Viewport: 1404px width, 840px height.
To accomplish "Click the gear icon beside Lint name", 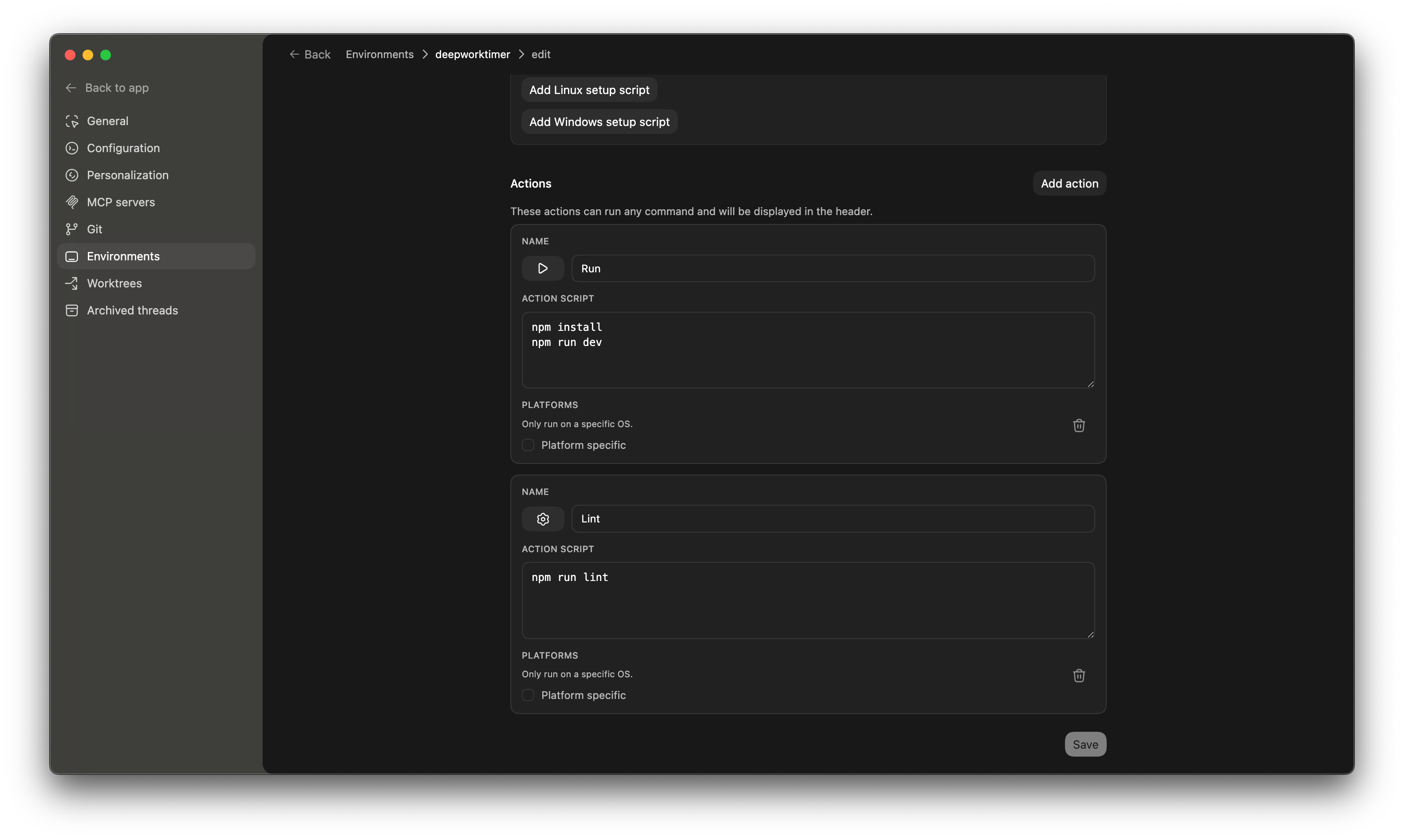I will coord(542,518).
